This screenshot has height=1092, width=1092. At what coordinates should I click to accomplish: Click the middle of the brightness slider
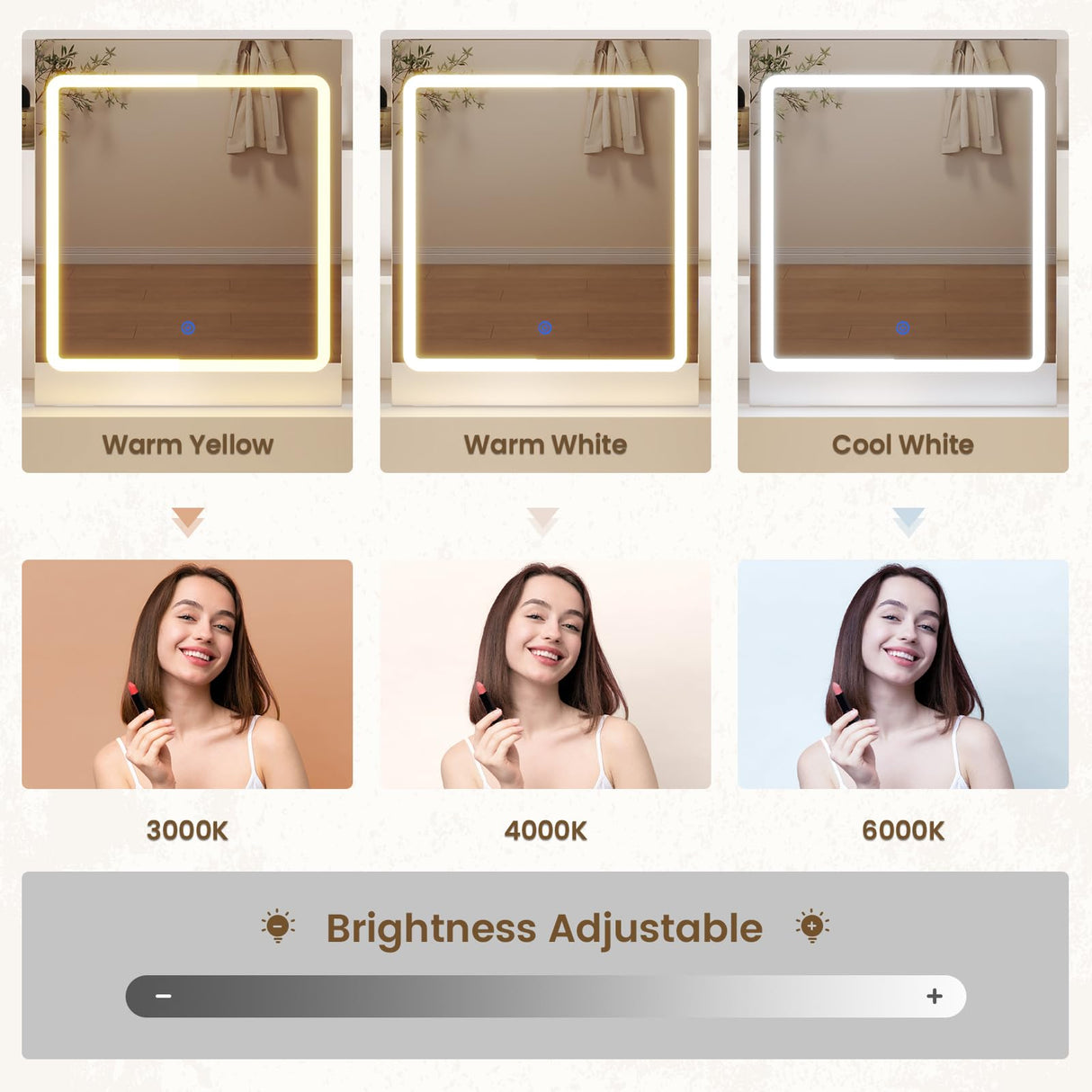click(546, 997)
